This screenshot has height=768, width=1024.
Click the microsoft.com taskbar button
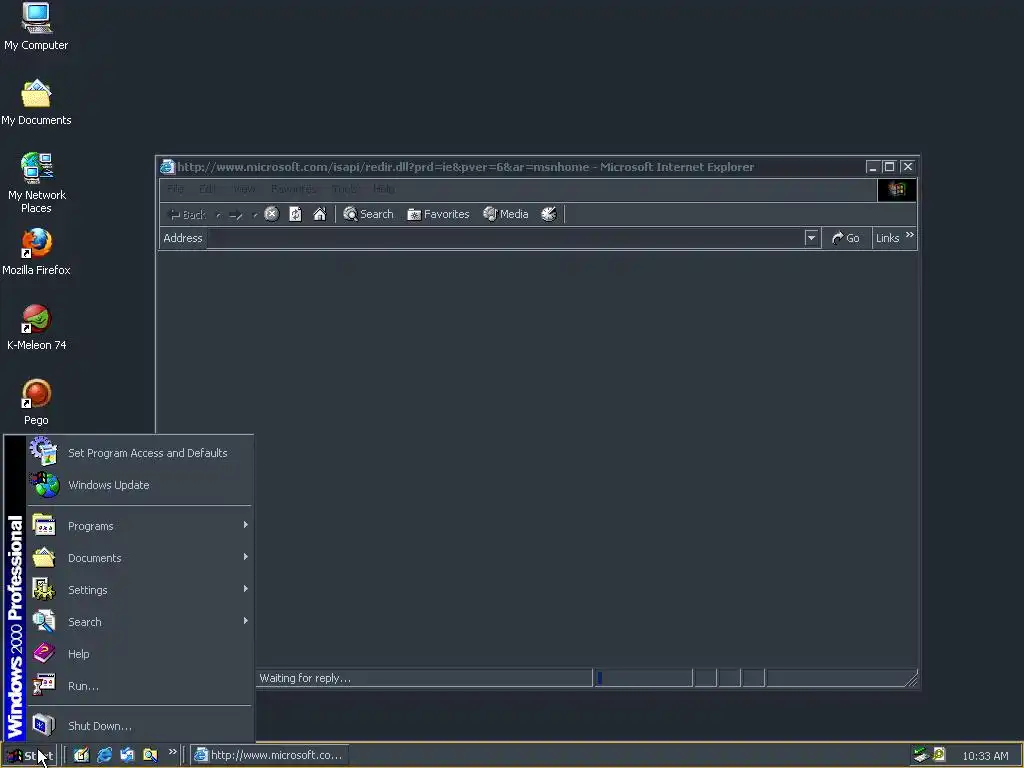(x=269, y=755)
